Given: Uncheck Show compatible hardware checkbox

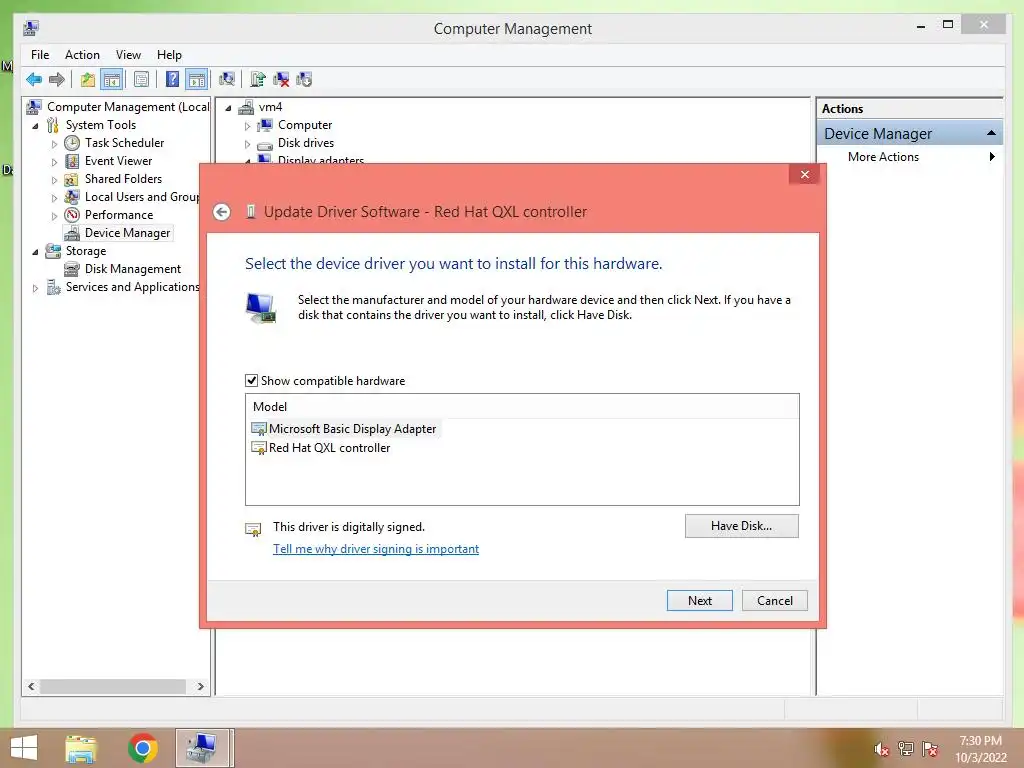Looking at the screenshot, I should coord(251,381).
